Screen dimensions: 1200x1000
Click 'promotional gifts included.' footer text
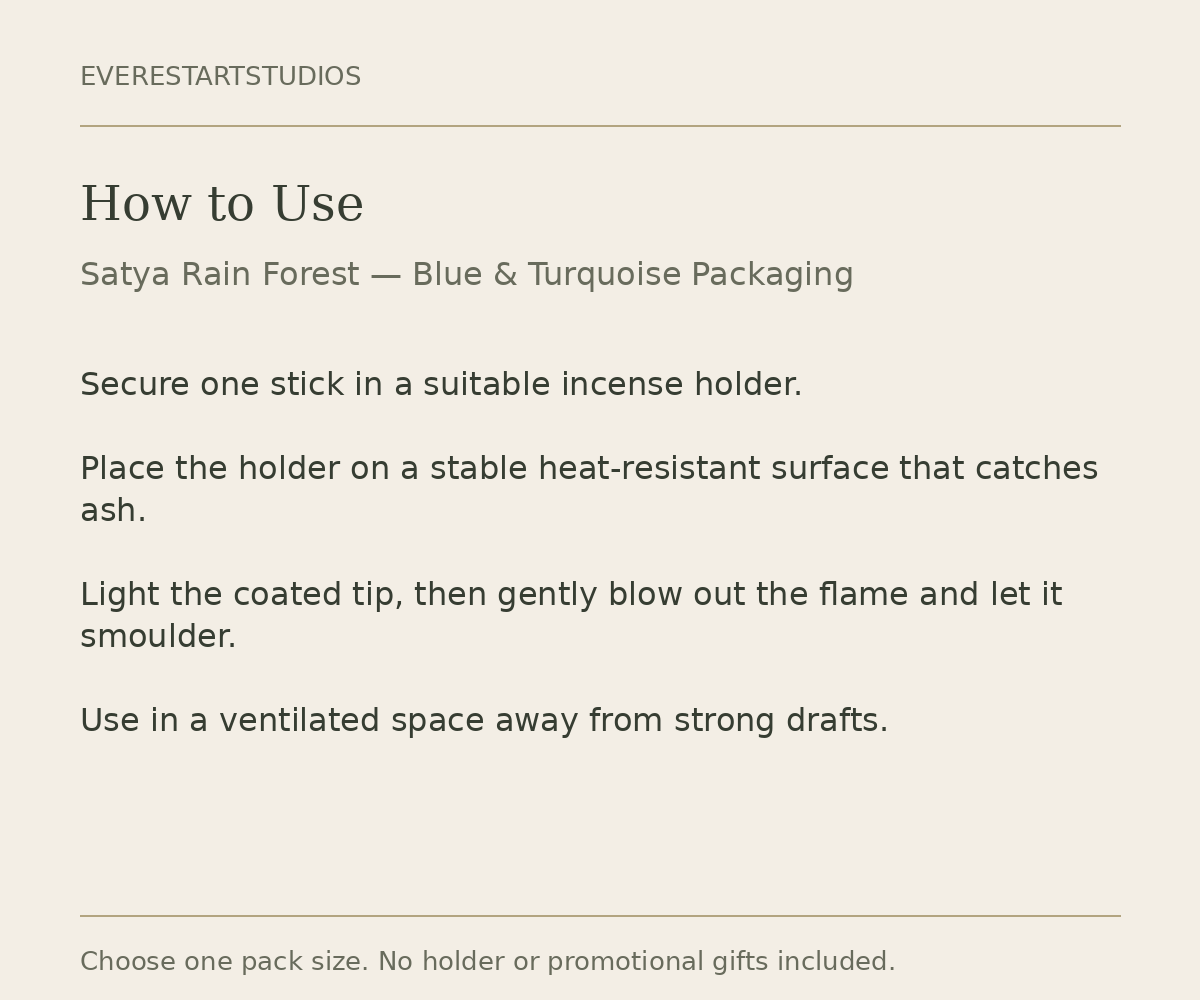tap(721, 962)
